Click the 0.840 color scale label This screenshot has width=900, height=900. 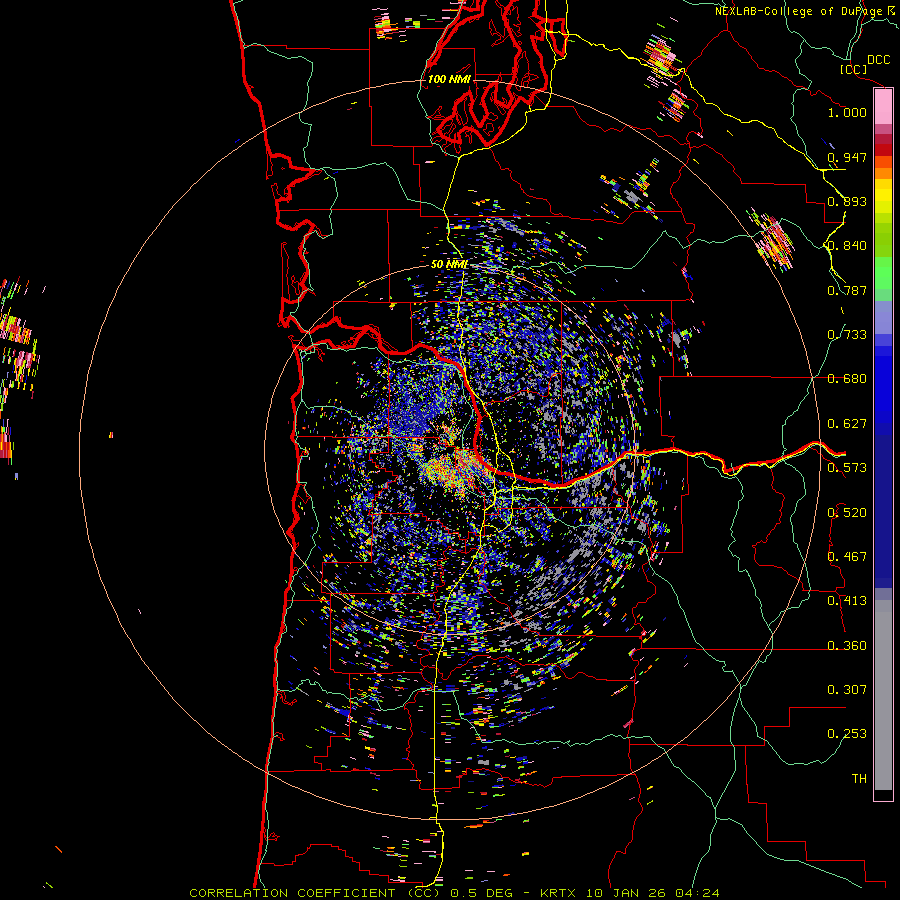tap(847, 245)
